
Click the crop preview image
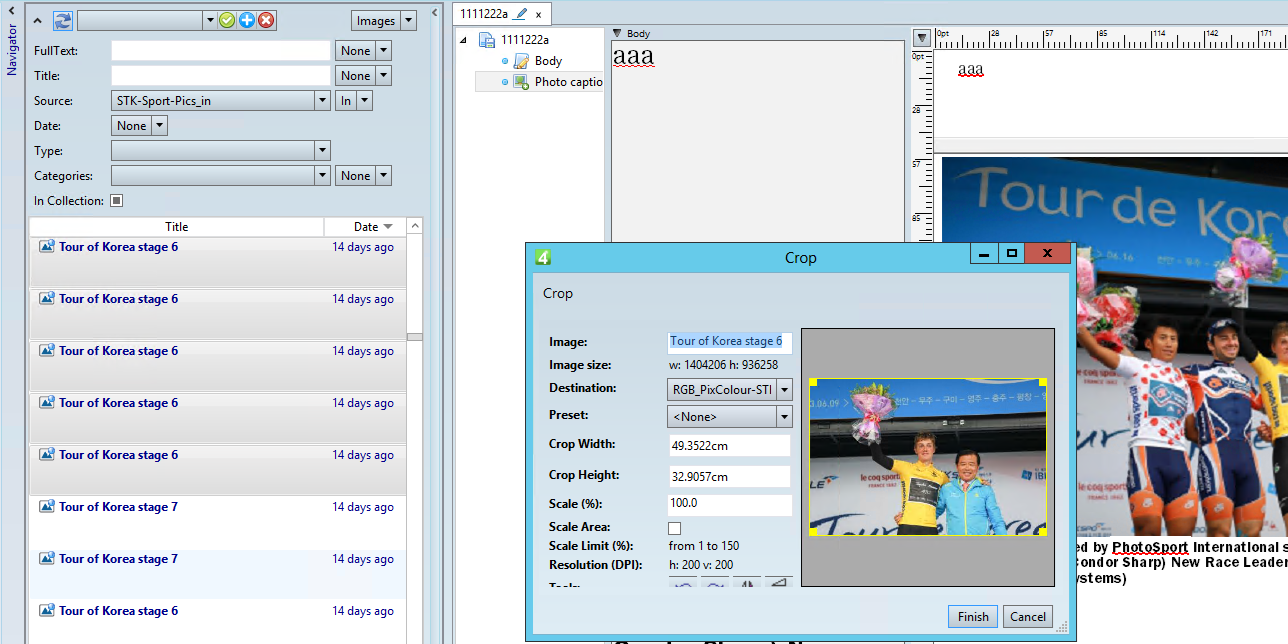(928, 457)
